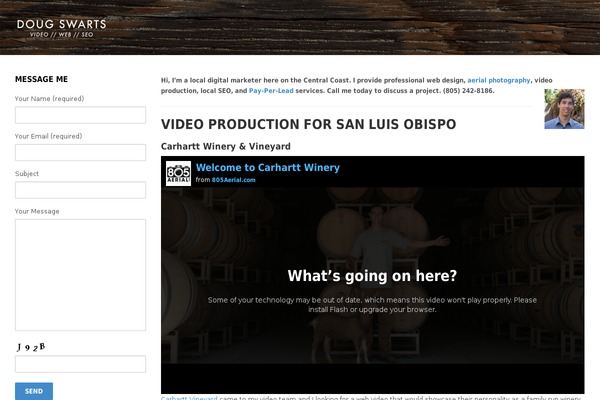Click the captcha answer input field
The width and height of the screenshot is (600, 400).
point(80,364)
